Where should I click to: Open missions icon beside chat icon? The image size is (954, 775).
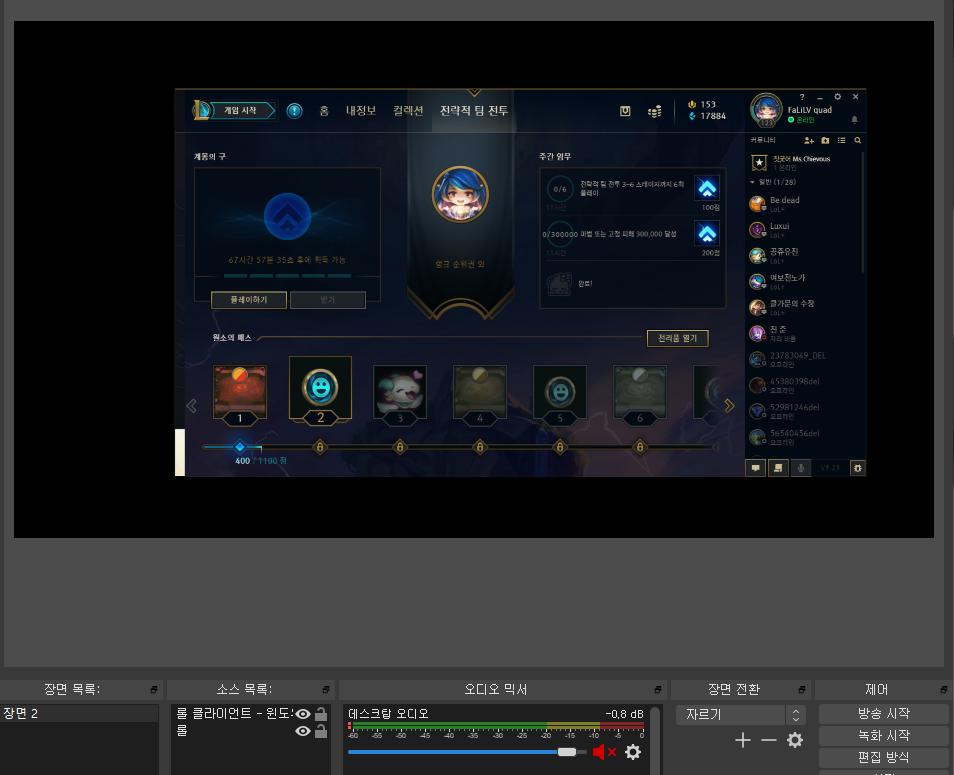click(x=778, y=468)
